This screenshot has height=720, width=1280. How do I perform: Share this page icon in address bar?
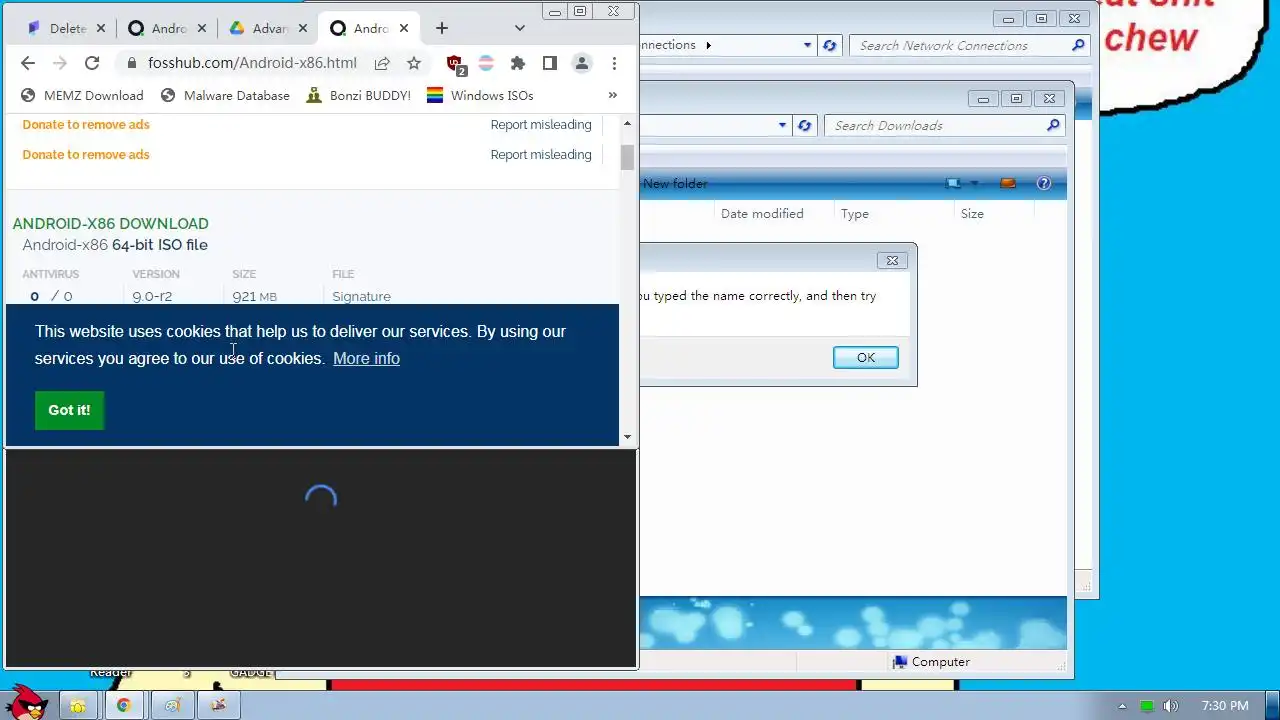382,63
